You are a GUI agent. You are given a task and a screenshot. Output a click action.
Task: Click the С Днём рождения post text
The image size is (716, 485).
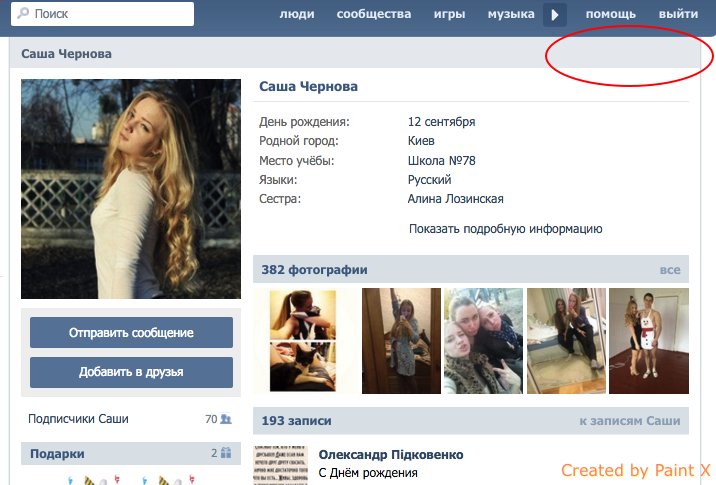368,473
